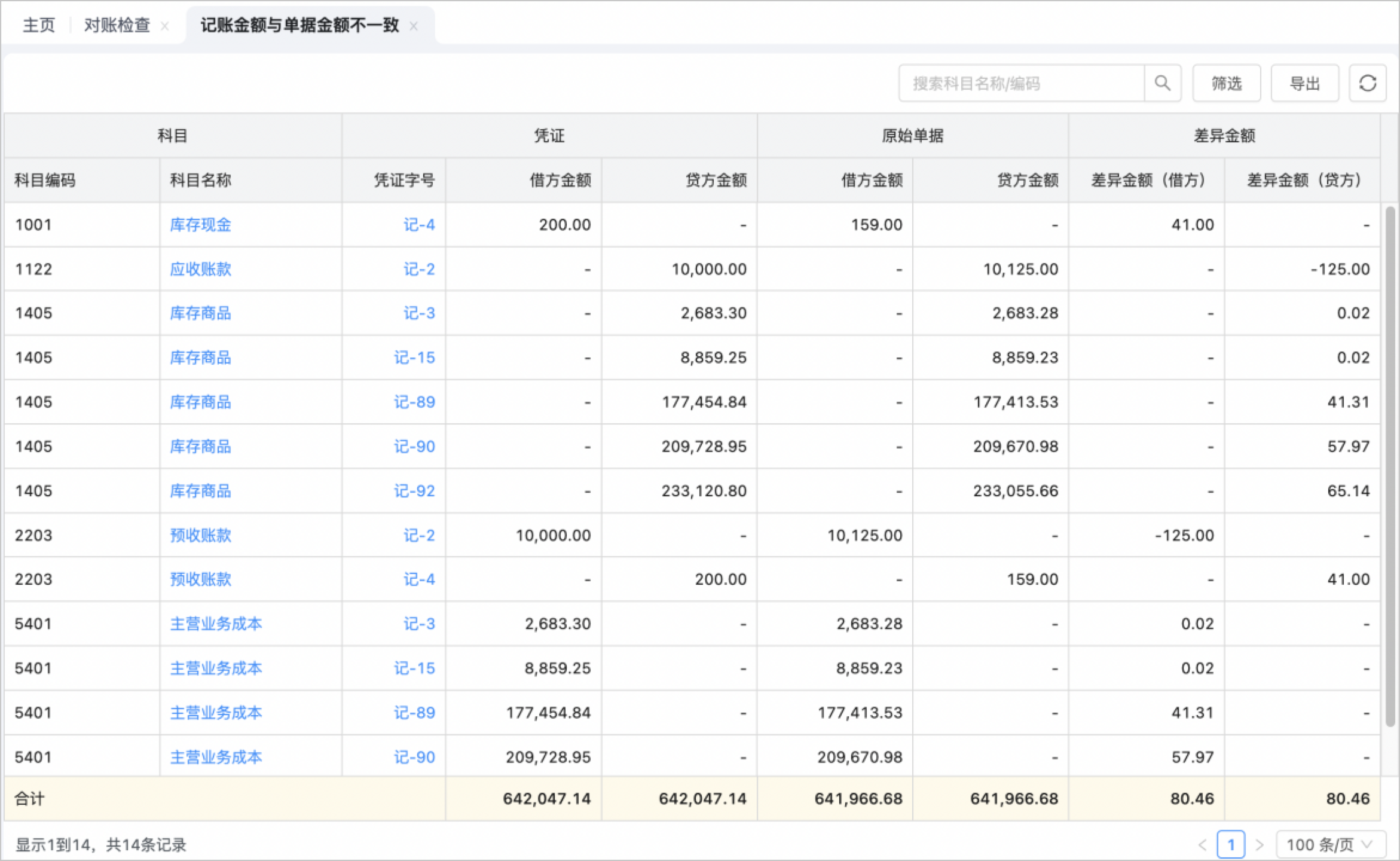
Task: Open 库存商品 link in 记-90 row
Action: tap(200, 447)
